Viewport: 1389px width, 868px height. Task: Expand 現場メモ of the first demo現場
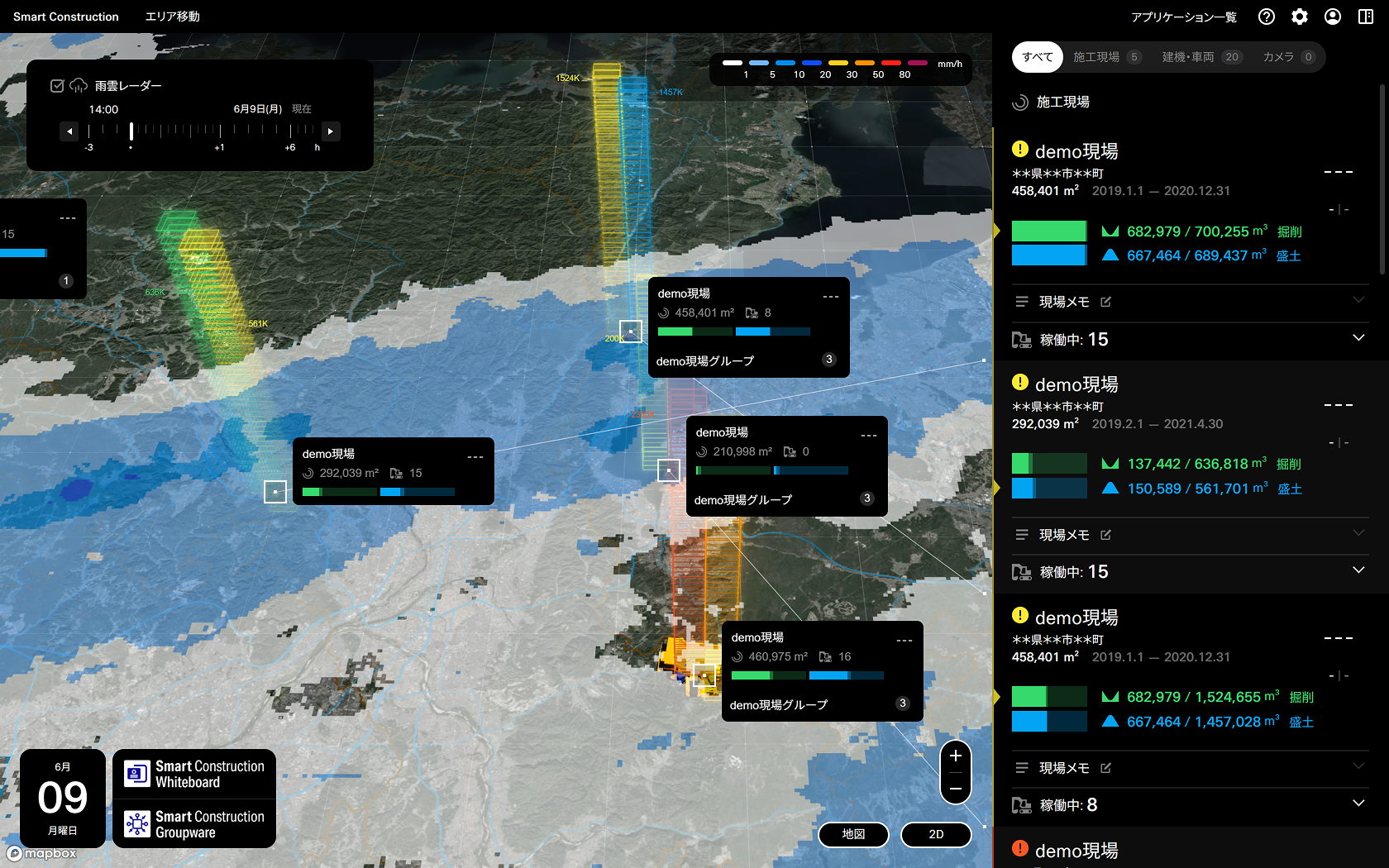[x=1358, y=300]
